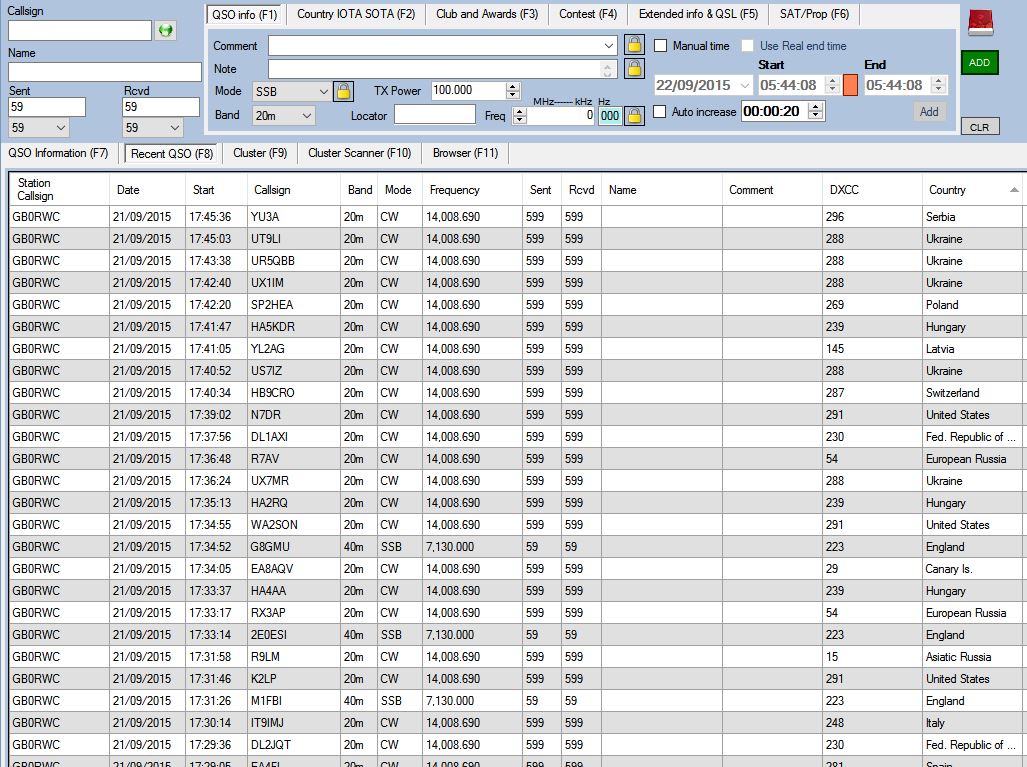This screenshot has height=767, width=1027.
Task: Open the Cluster (F9) tab
Action: click(260, 153)
